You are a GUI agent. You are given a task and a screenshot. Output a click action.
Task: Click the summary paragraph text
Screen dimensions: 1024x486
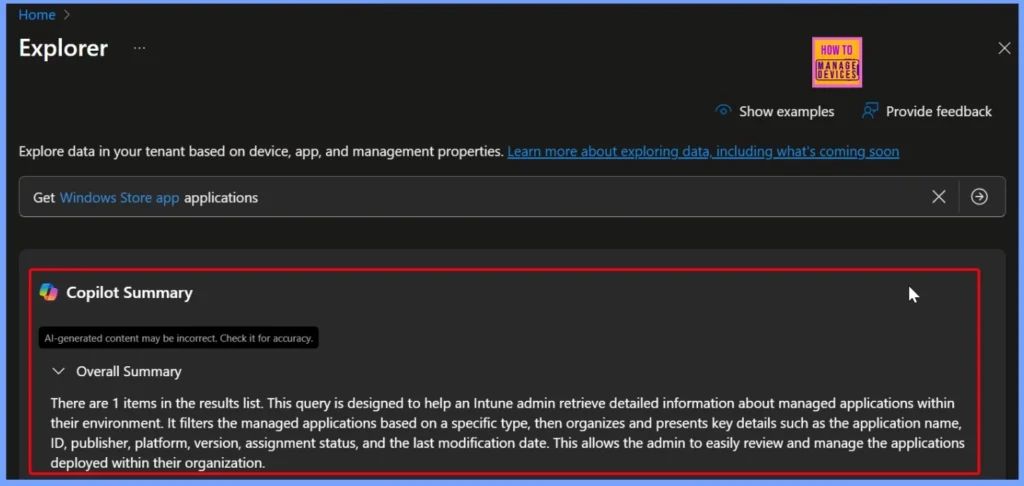pos(507,433)
